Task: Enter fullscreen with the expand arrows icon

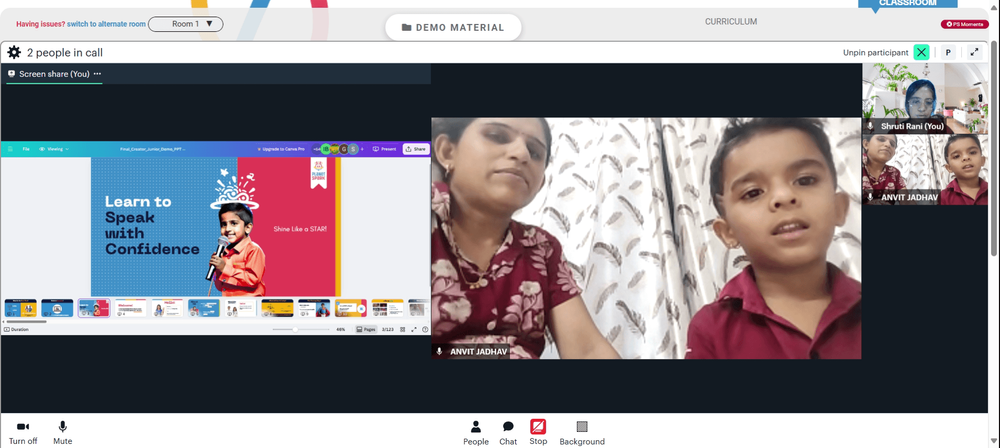Action: click(974, 52)
